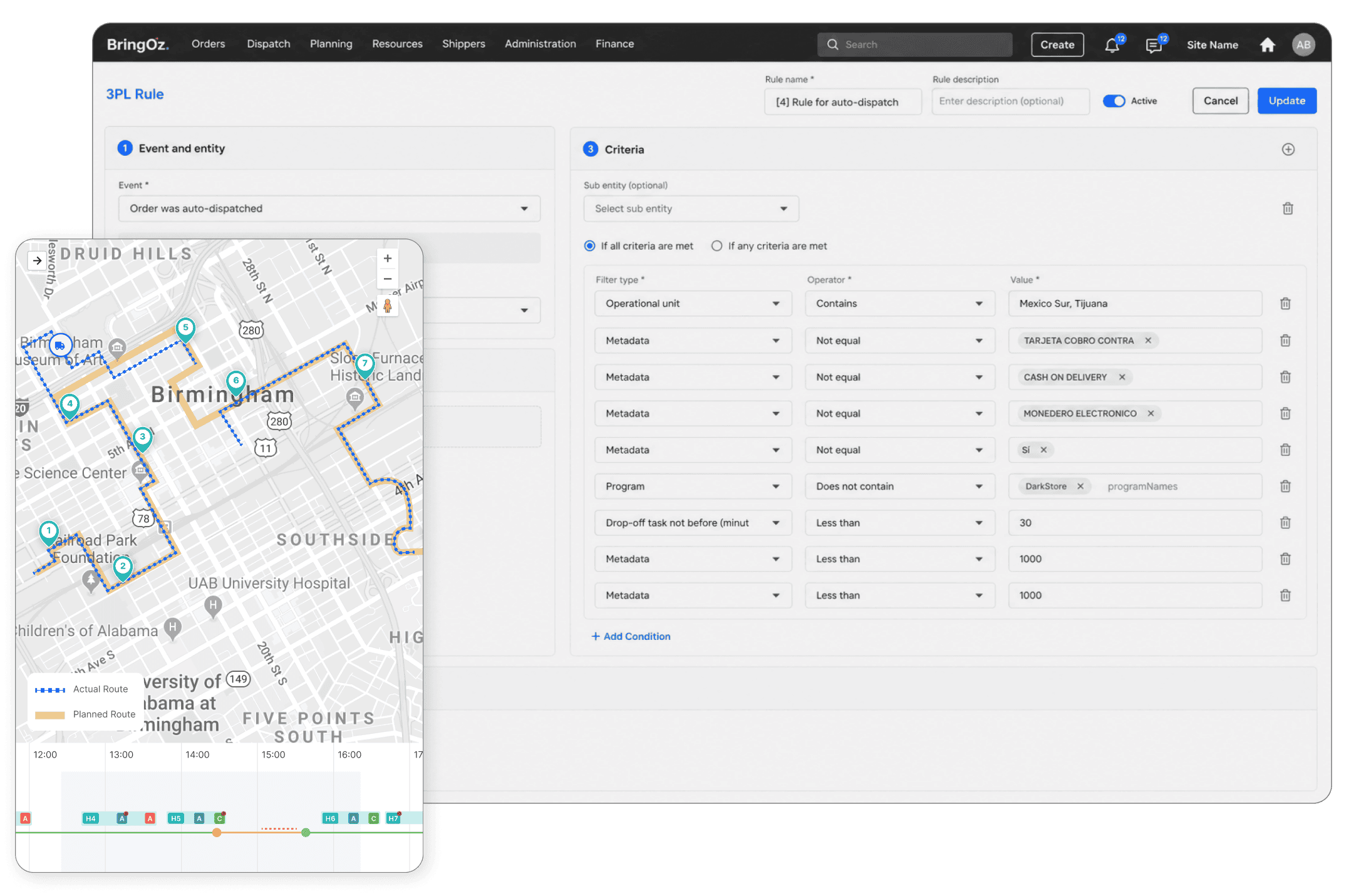This screenshot has height=896, width=1349.
Task: Delete the sub entity criteria block
Action: tap(1288, 209)
